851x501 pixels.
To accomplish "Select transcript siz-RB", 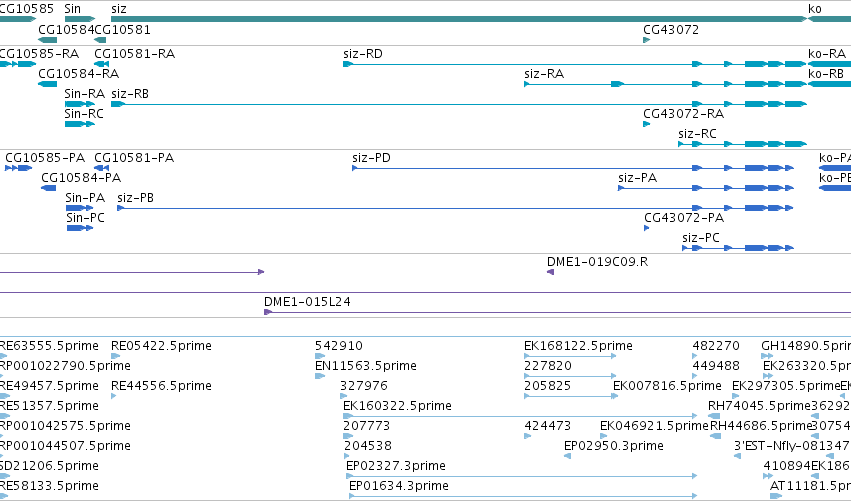I will pos(130,94).
